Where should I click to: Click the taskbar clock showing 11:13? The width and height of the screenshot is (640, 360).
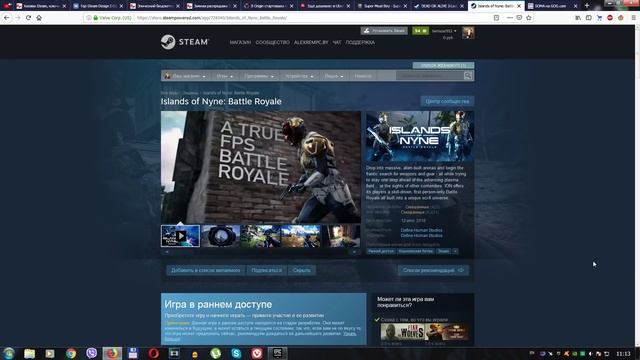point(623,353)
